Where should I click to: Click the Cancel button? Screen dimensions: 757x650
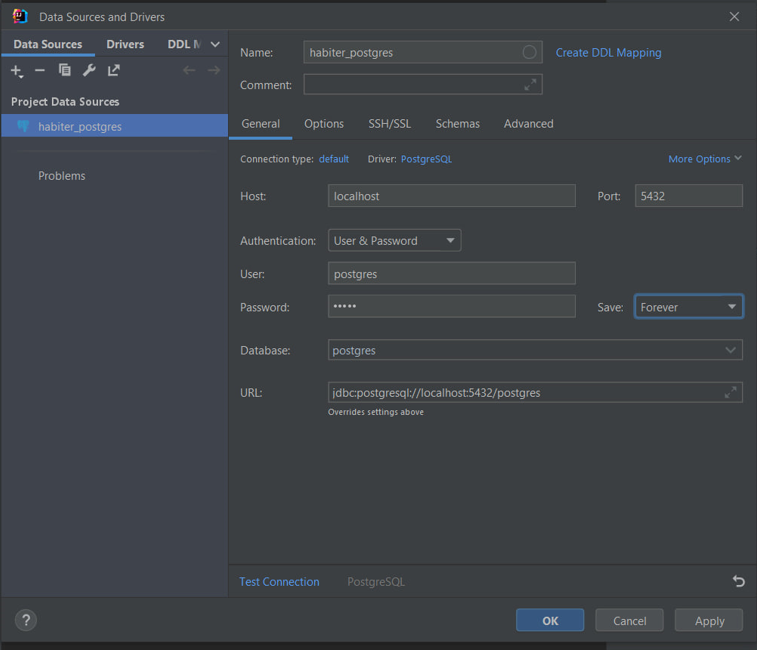pos(629,620)
